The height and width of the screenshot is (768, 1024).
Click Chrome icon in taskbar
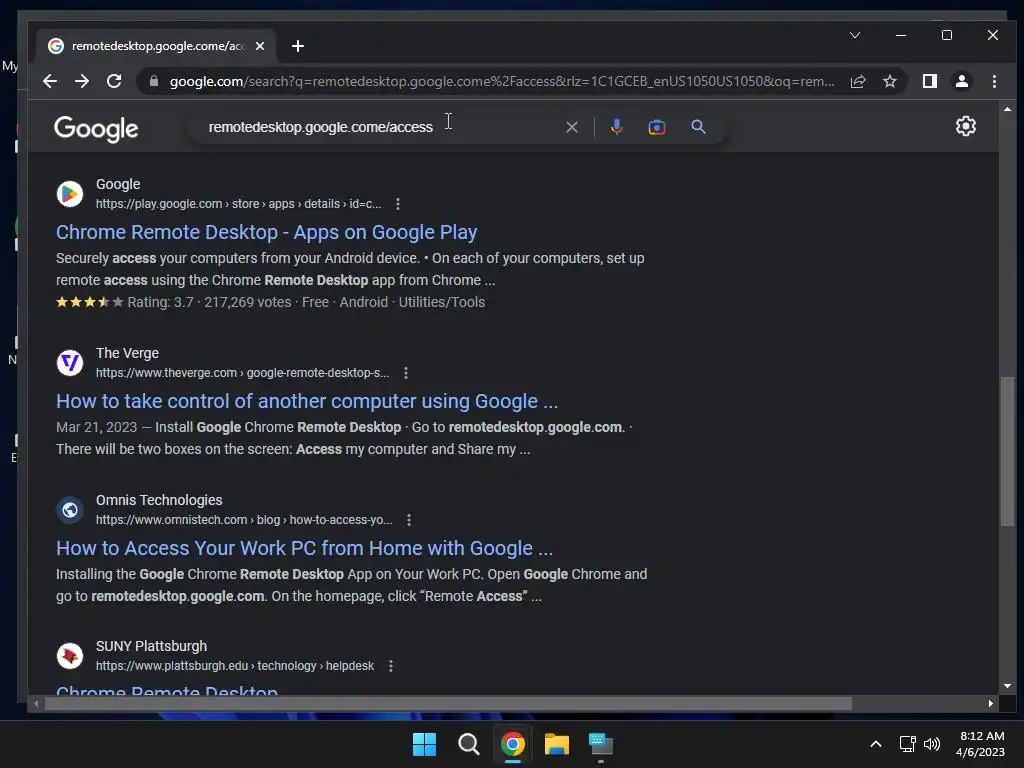(x=513, y=744)
